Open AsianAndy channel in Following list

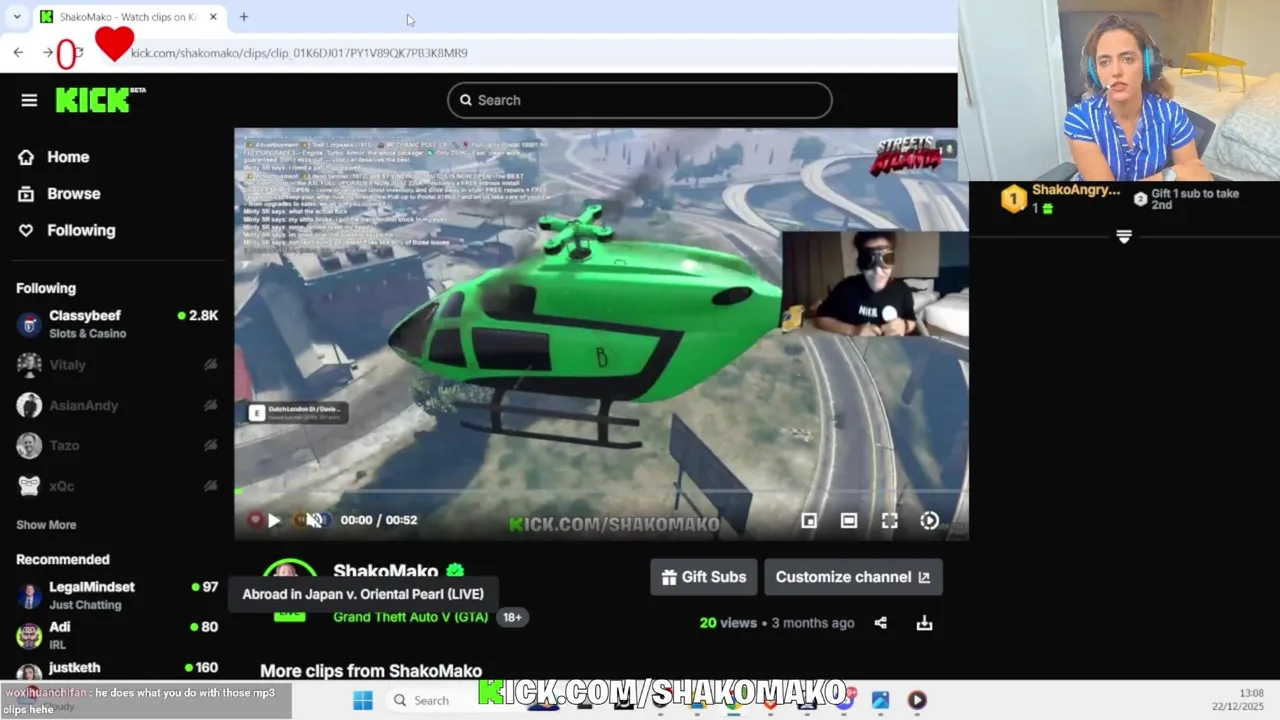pos(117,405)
